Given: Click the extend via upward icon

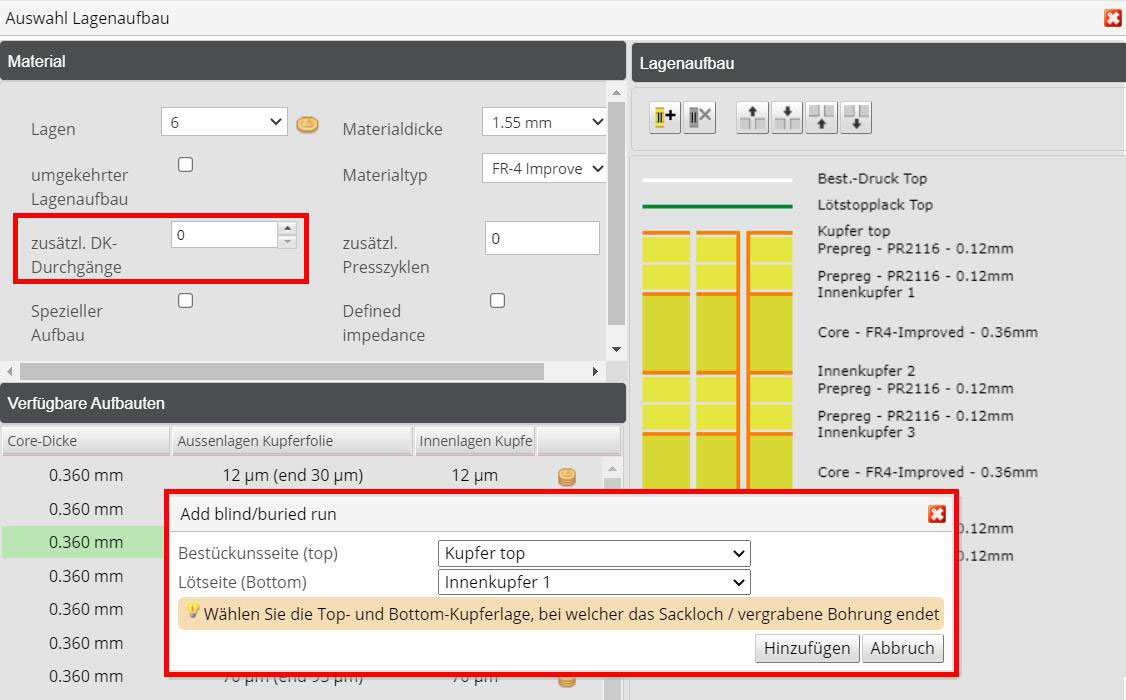Looking at the screenshot, I should (x=821, y=117).
